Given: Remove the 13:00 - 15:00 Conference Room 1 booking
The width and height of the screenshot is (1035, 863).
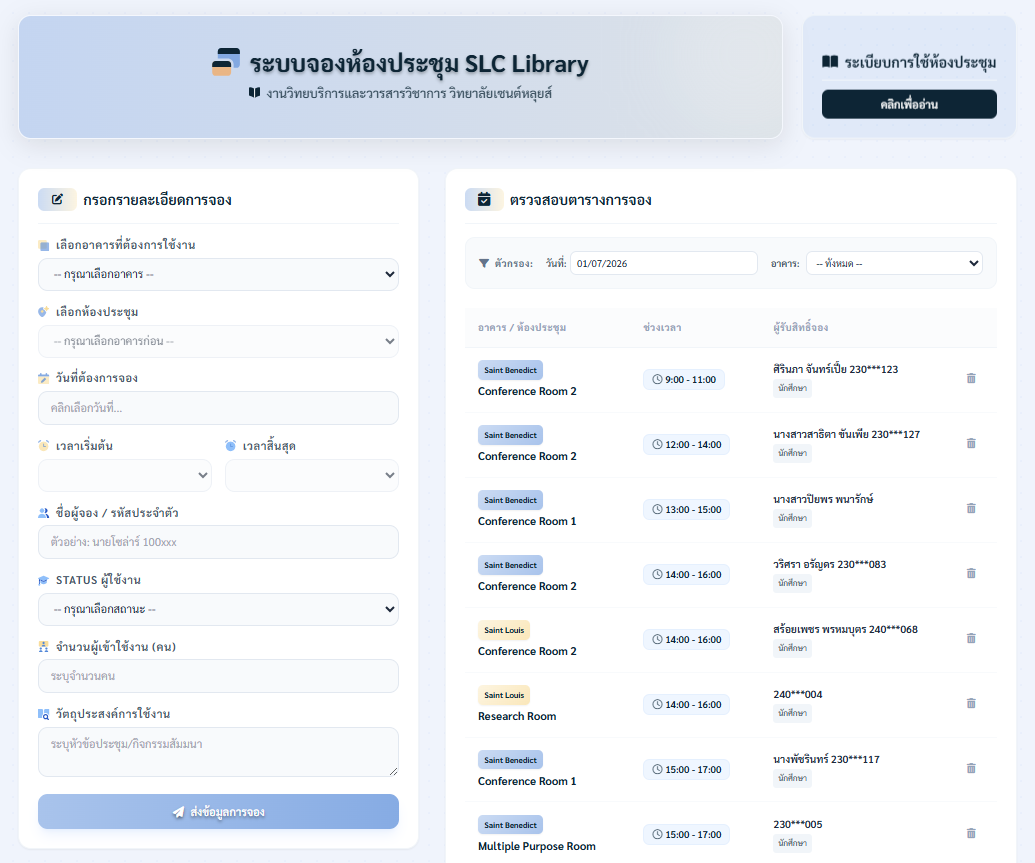Looking at the screenshot, I should (971, 508).
